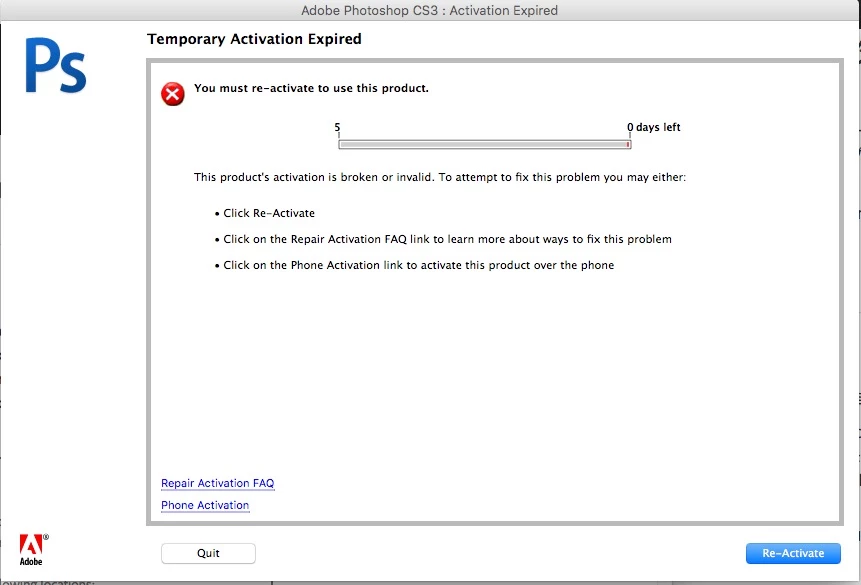This screenshot has height=585, width=861.
Task: Click the '0 days left' label
Action: coord(653,127)
